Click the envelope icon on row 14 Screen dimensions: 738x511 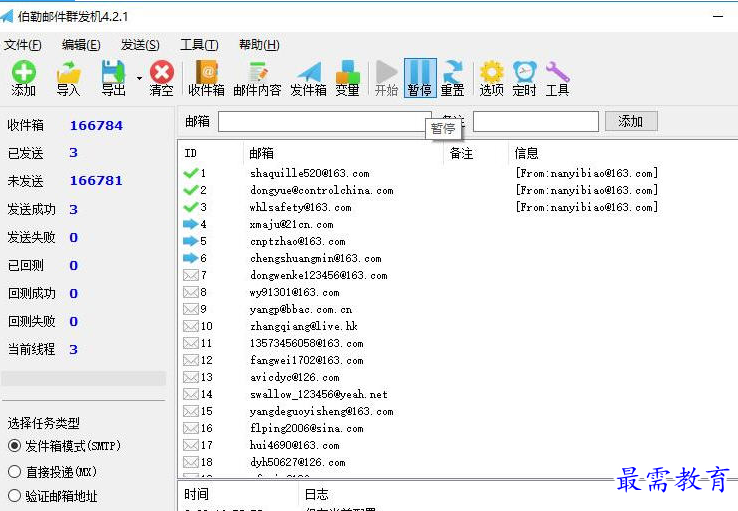(x=191, y=394)
